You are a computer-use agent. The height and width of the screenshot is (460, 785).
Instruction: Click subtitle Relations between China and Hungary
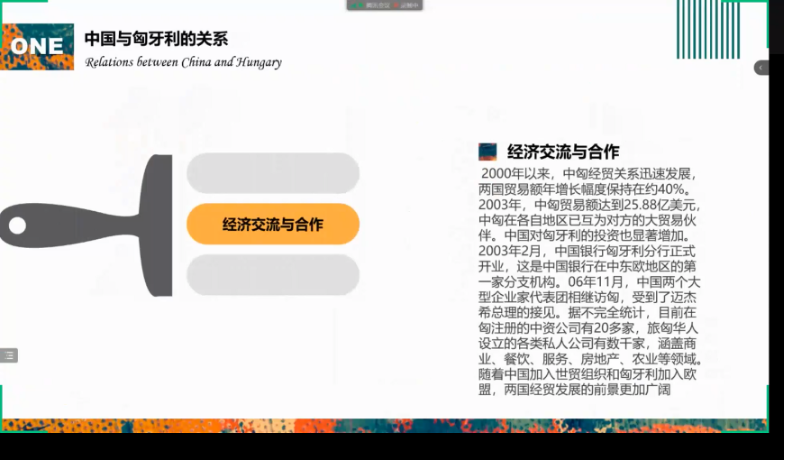[x=183, y=62]
